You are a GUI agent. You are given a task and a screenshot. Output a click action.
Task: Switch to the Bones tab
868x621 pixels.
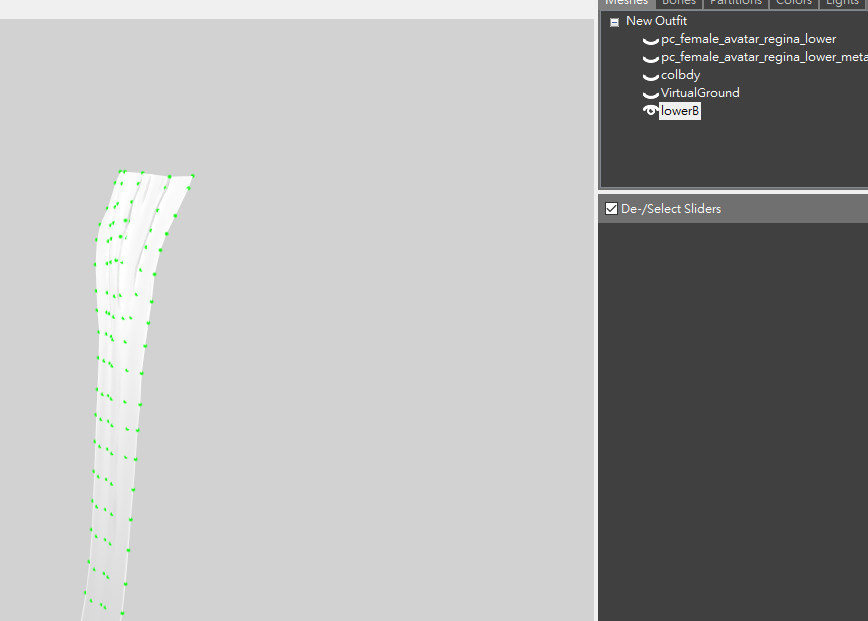679,3
